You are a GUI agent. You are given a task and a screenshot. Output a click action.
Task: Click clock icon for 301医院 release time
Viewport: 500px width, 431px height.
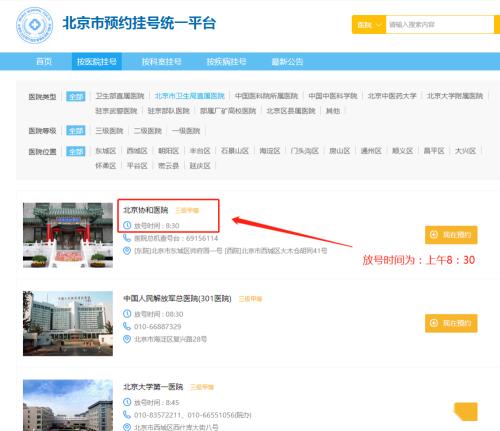tap(127, 314)
